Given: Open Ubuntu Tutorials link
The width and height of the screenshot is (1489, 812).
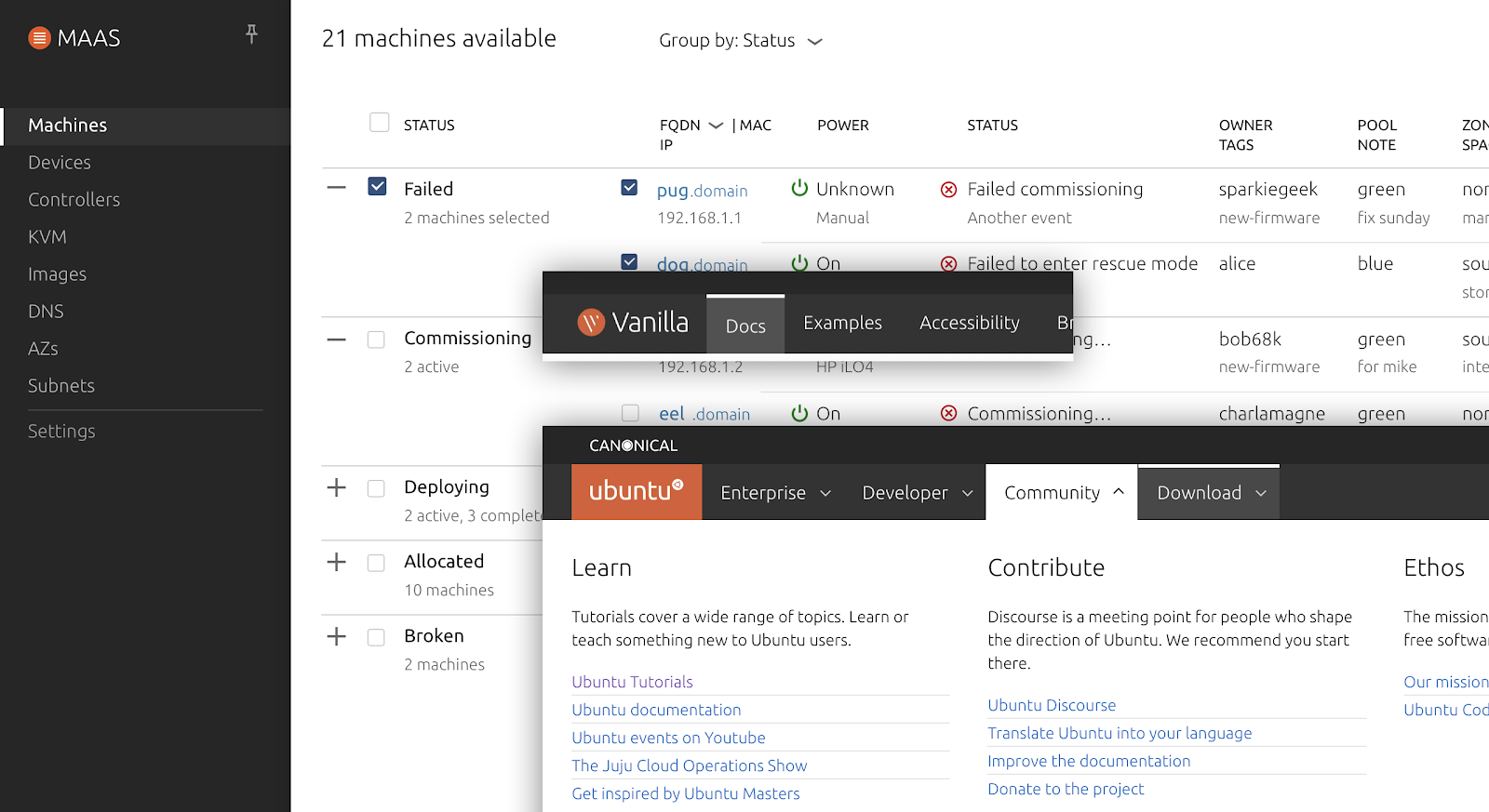Looking at the screenshot, I should pyautogui.click(x=632, y=682).
